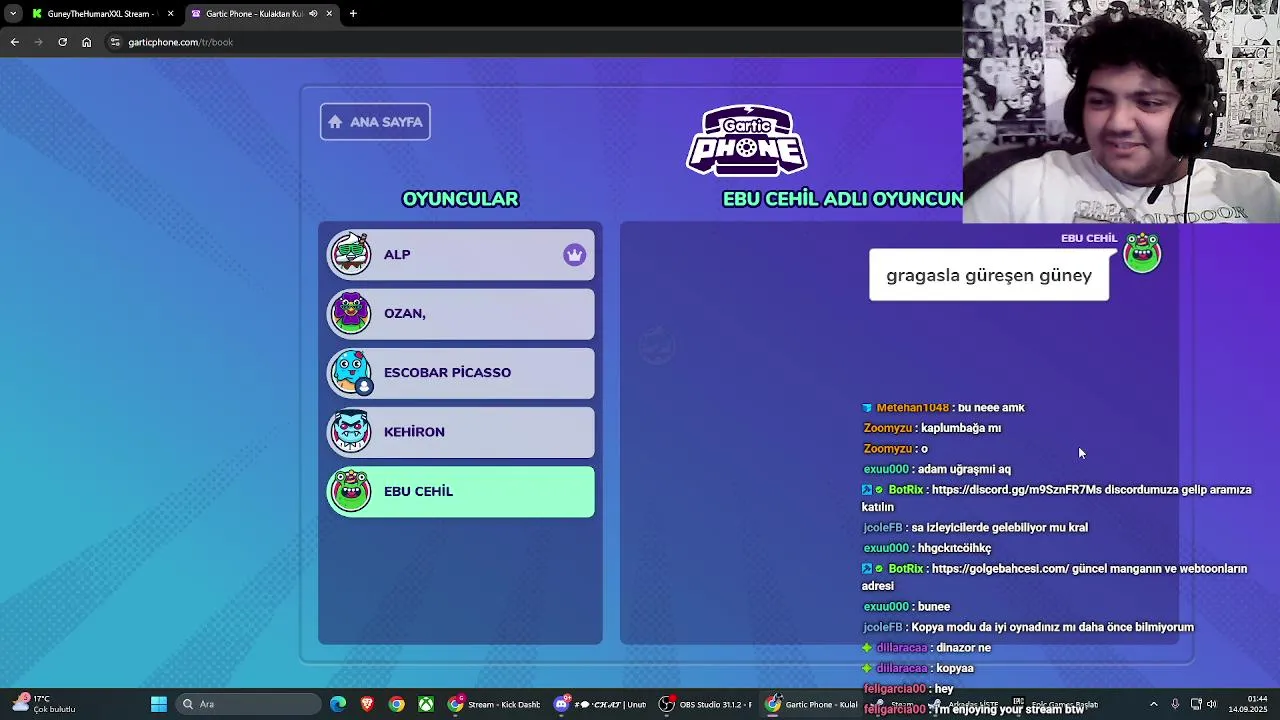Click the microphone tray icon
This screenshot has height=720, width=1280.
point(1175,704)
